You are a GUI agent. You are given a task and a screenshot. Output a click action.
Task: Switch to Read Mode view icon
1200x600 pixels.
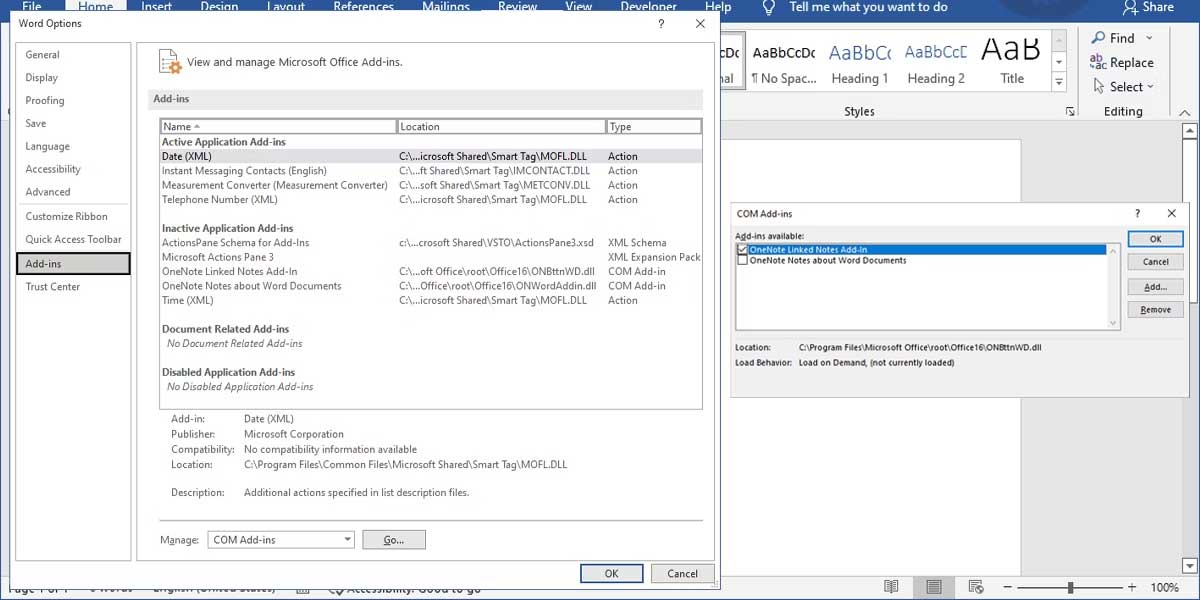point(891,587)
